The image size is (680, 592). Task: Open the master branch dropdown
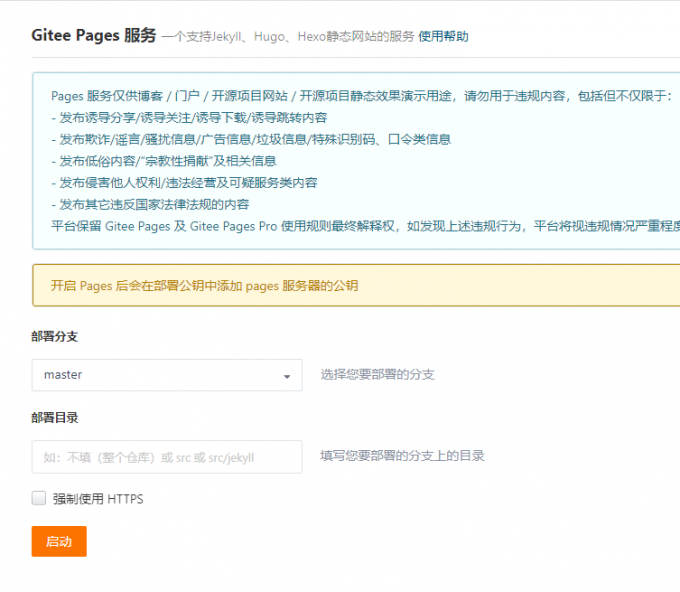167,375
